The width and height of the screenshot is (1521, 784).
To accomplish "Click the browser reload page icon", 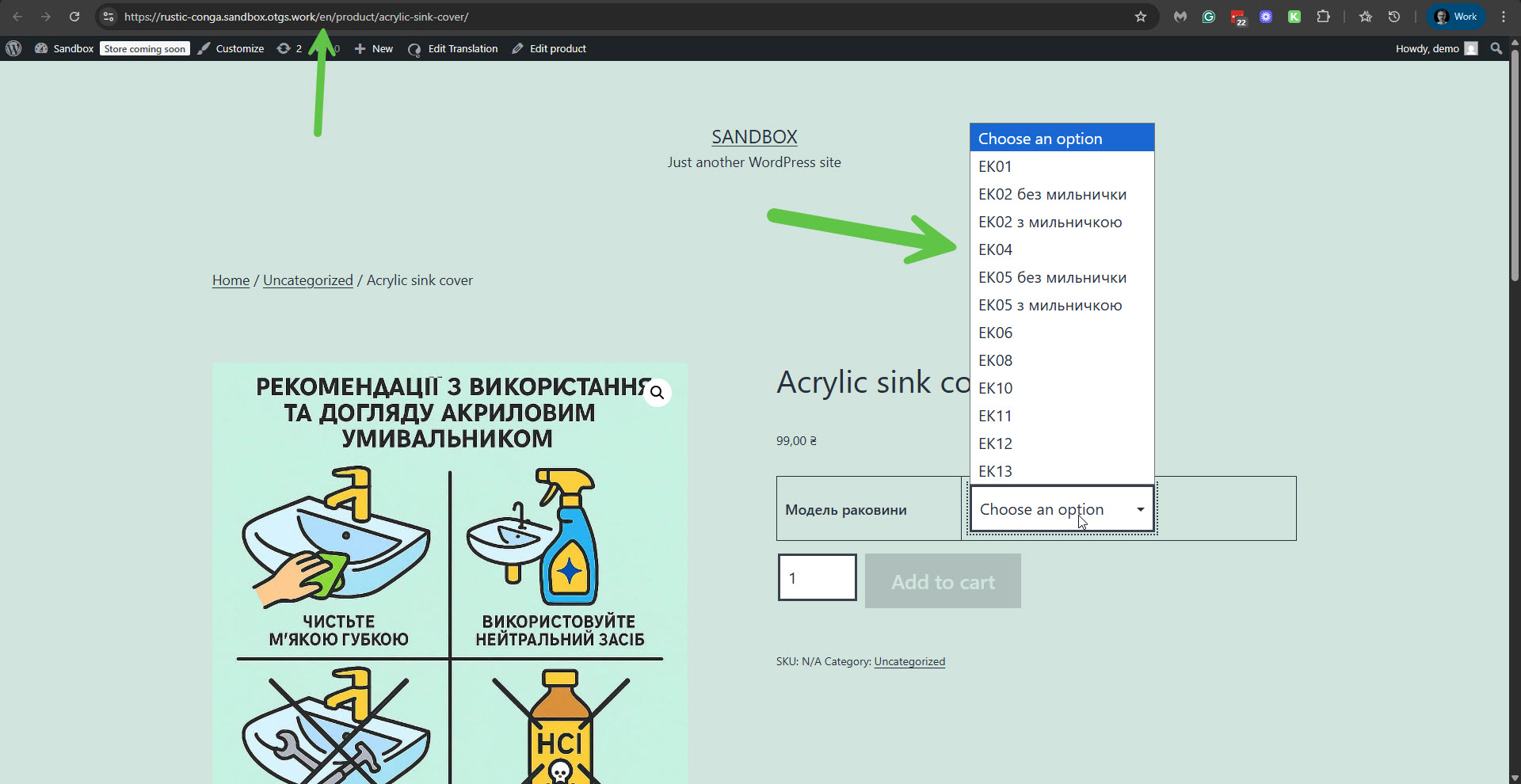I will (74, 17).
